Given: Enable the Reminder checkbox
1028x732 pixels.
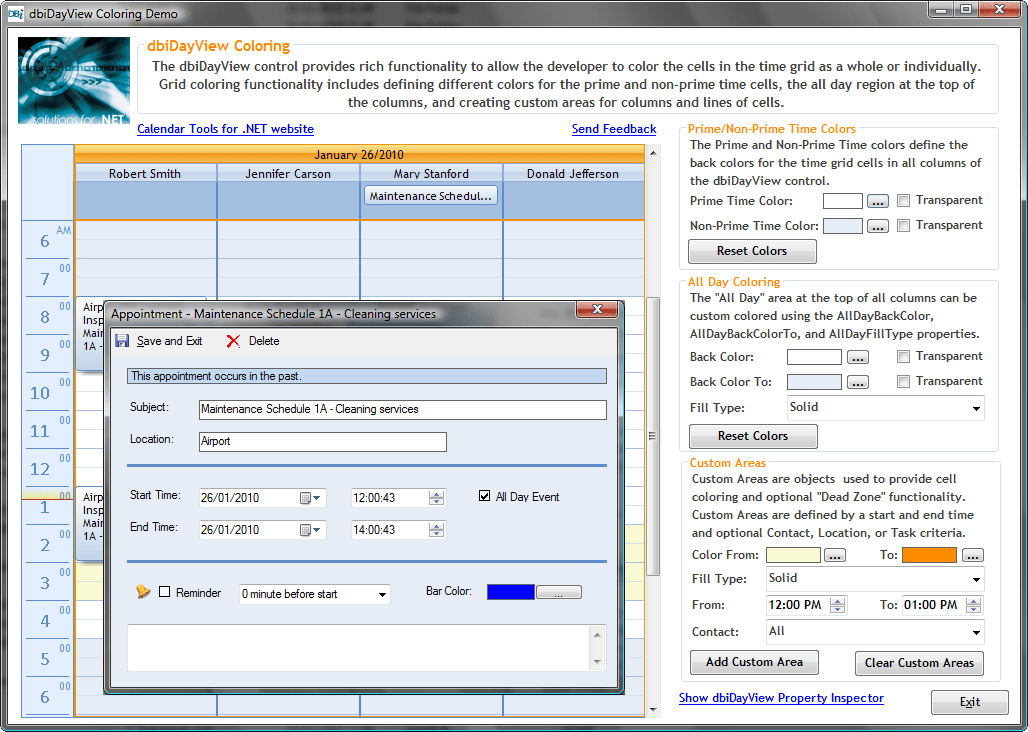Looking at the screenshot, I should coord(166,592).
